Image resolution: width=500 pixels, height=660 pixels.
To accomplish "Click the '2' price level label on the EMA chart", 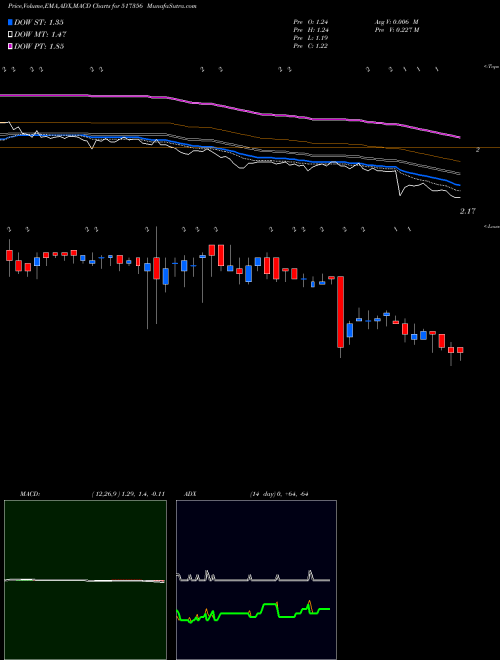I will point(478,149).
